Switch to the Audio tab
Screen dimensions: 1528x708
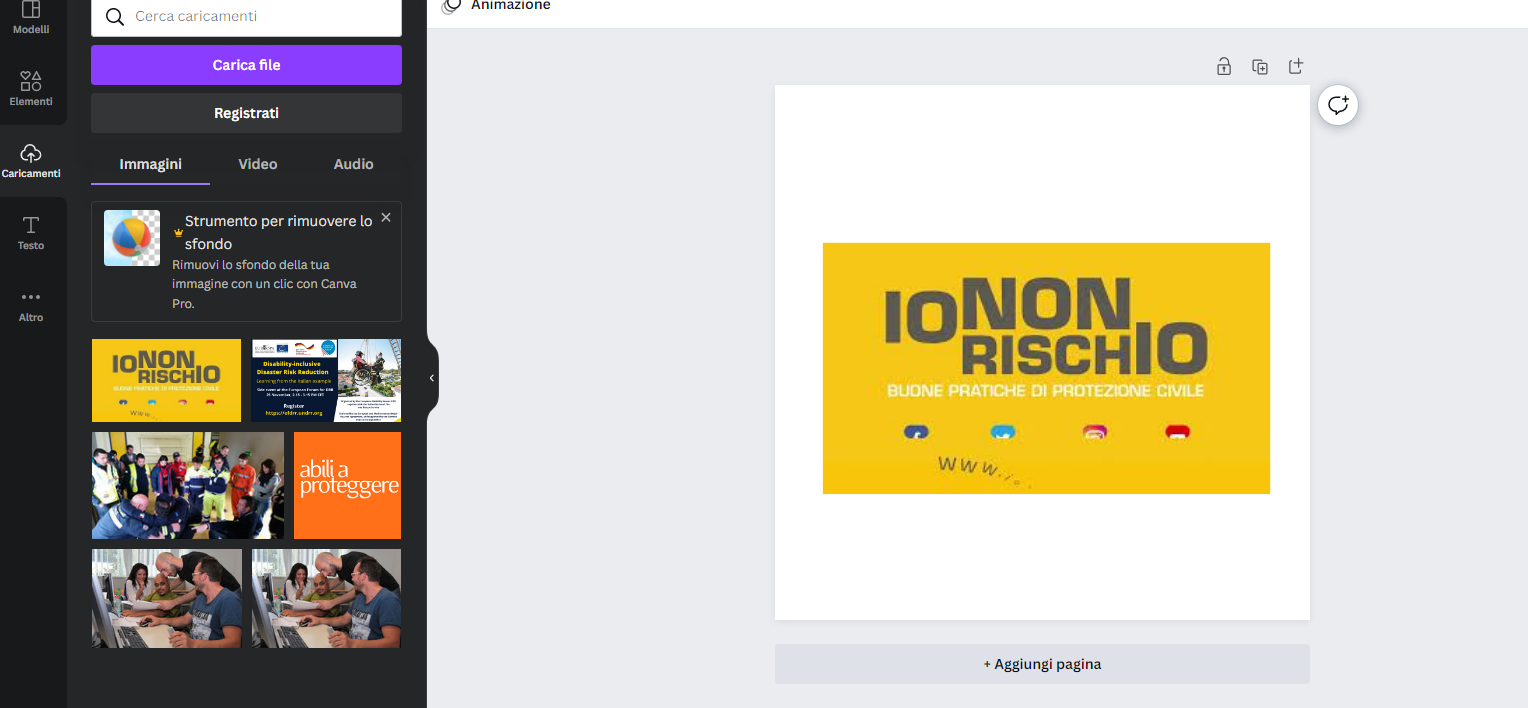click(354, 164)
